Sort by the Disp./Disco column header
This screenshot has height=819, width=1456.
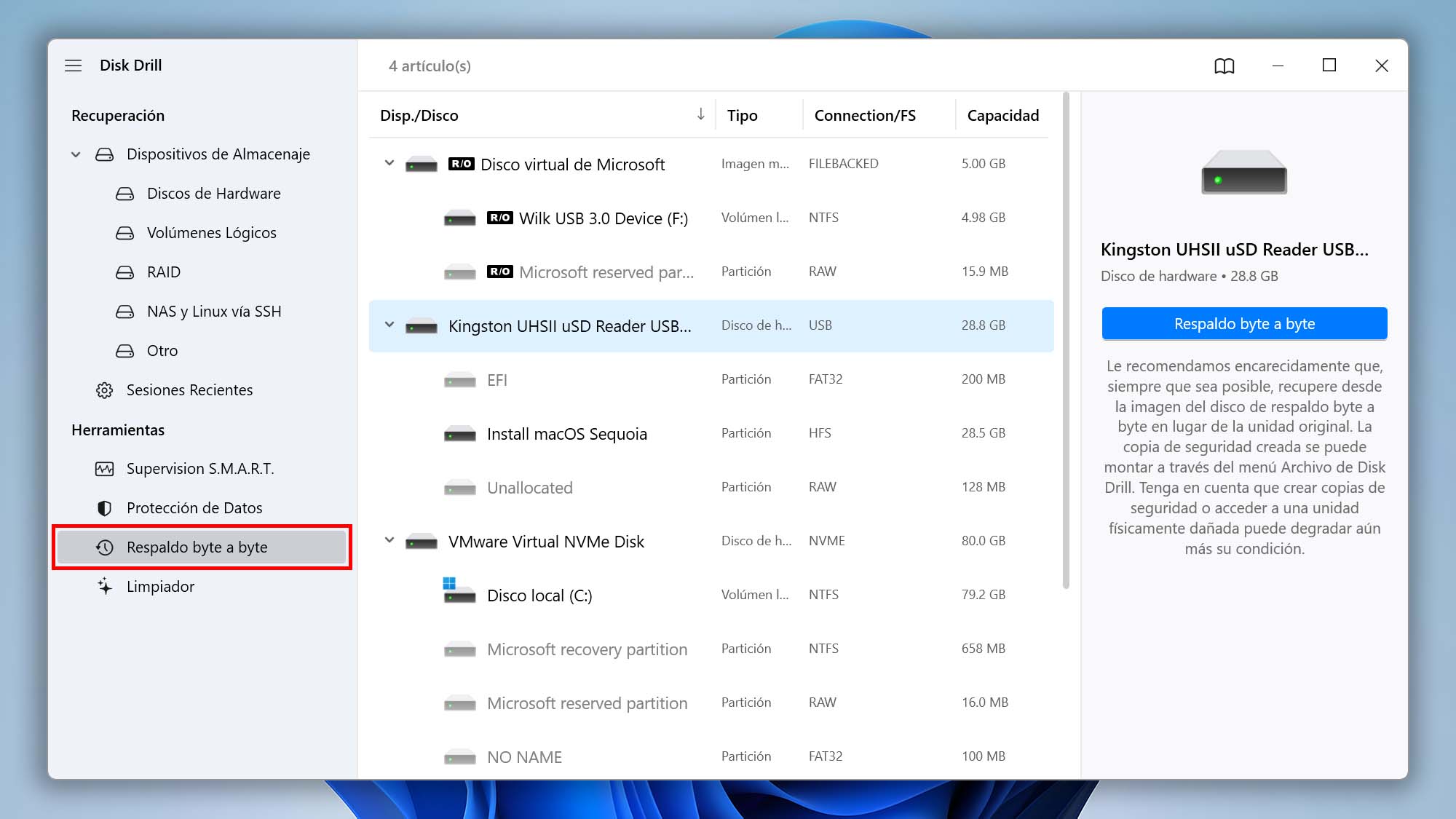pyautogui.click(x=419, y=116)
